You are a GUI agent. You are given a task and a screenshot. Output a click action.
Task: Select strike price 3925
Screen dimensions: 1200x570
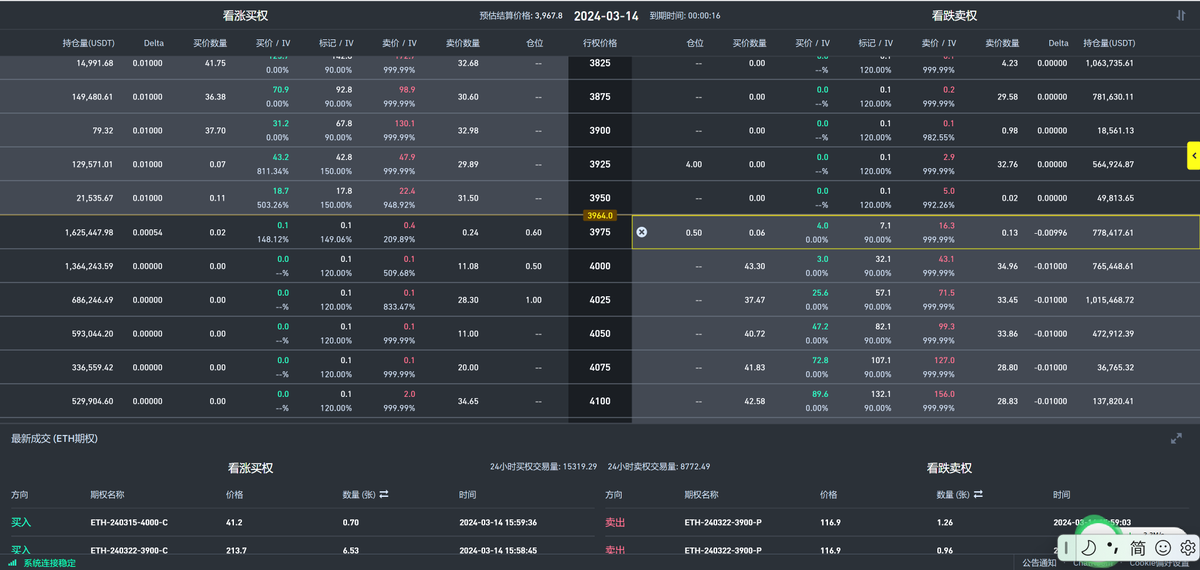click(600, 164)
